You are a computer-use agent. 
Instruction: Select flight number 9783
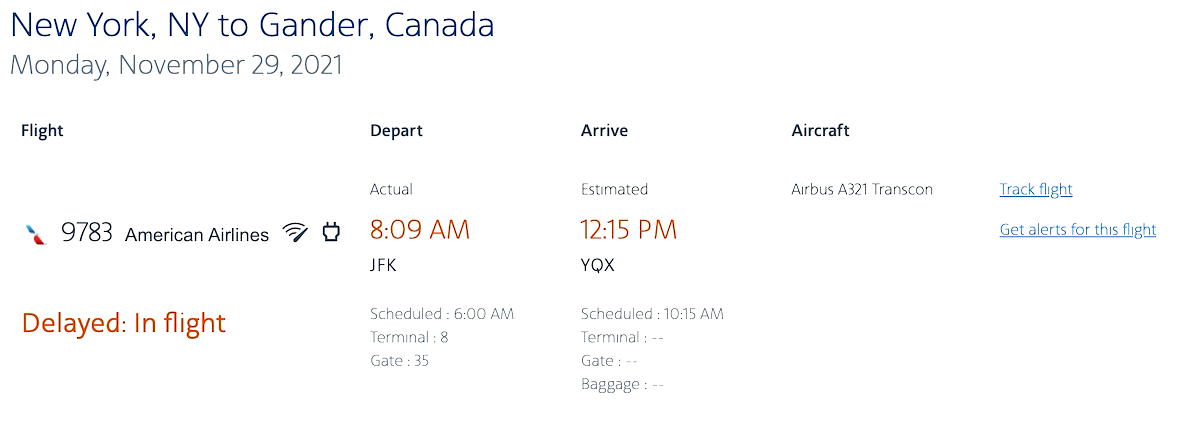pyautogui.click(x=87, y=233)
